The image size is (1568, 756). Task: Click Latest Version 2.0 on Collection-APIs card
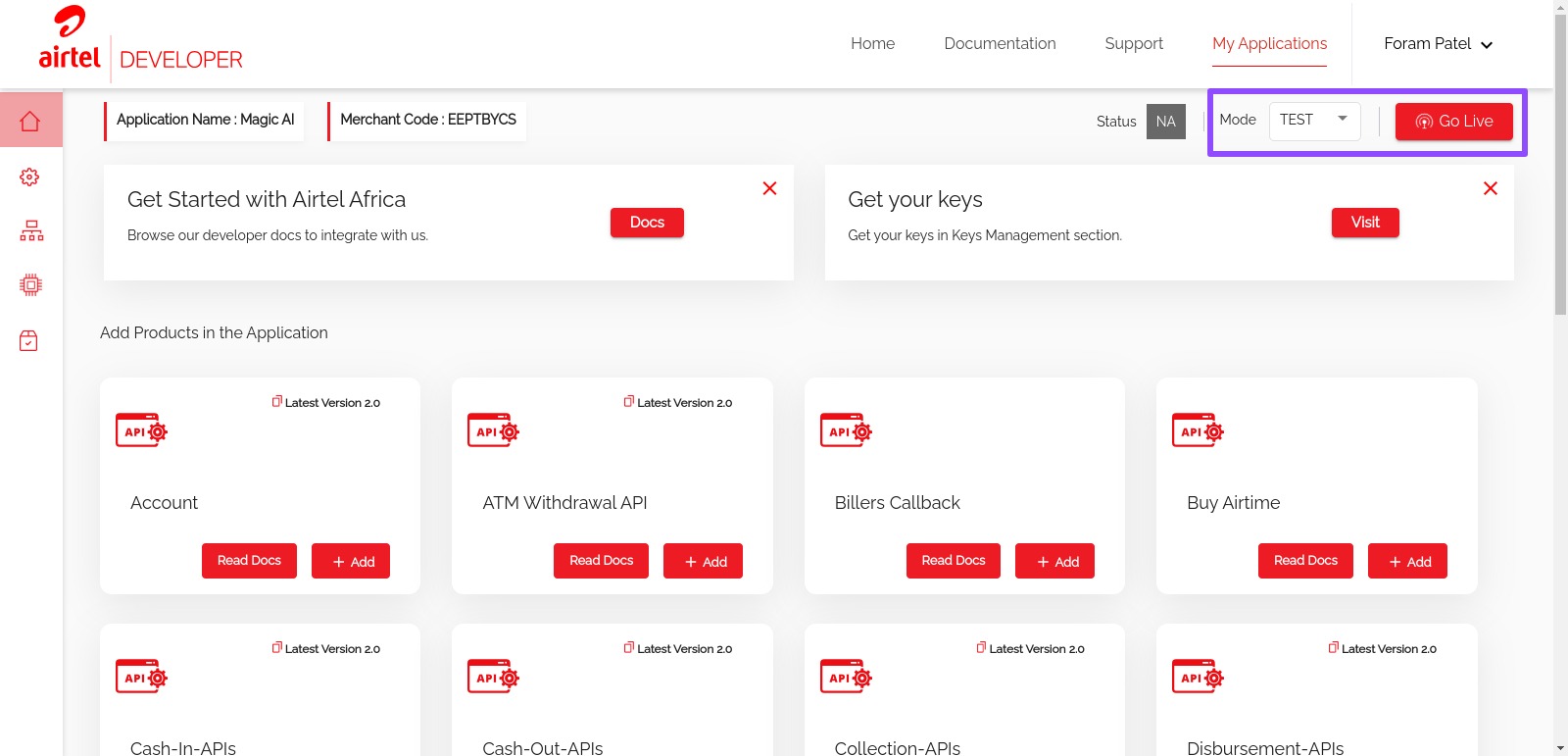(x=1037, y=649)
